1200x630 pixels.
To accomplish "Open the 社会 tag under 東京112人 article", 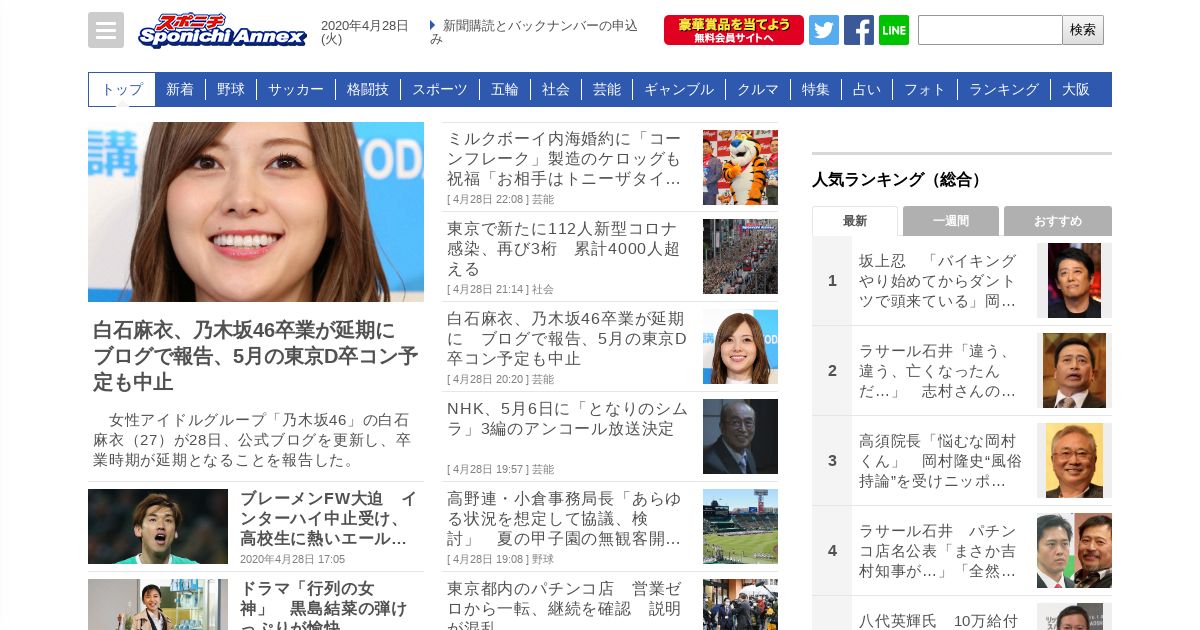I will click(x=543, y=289).
